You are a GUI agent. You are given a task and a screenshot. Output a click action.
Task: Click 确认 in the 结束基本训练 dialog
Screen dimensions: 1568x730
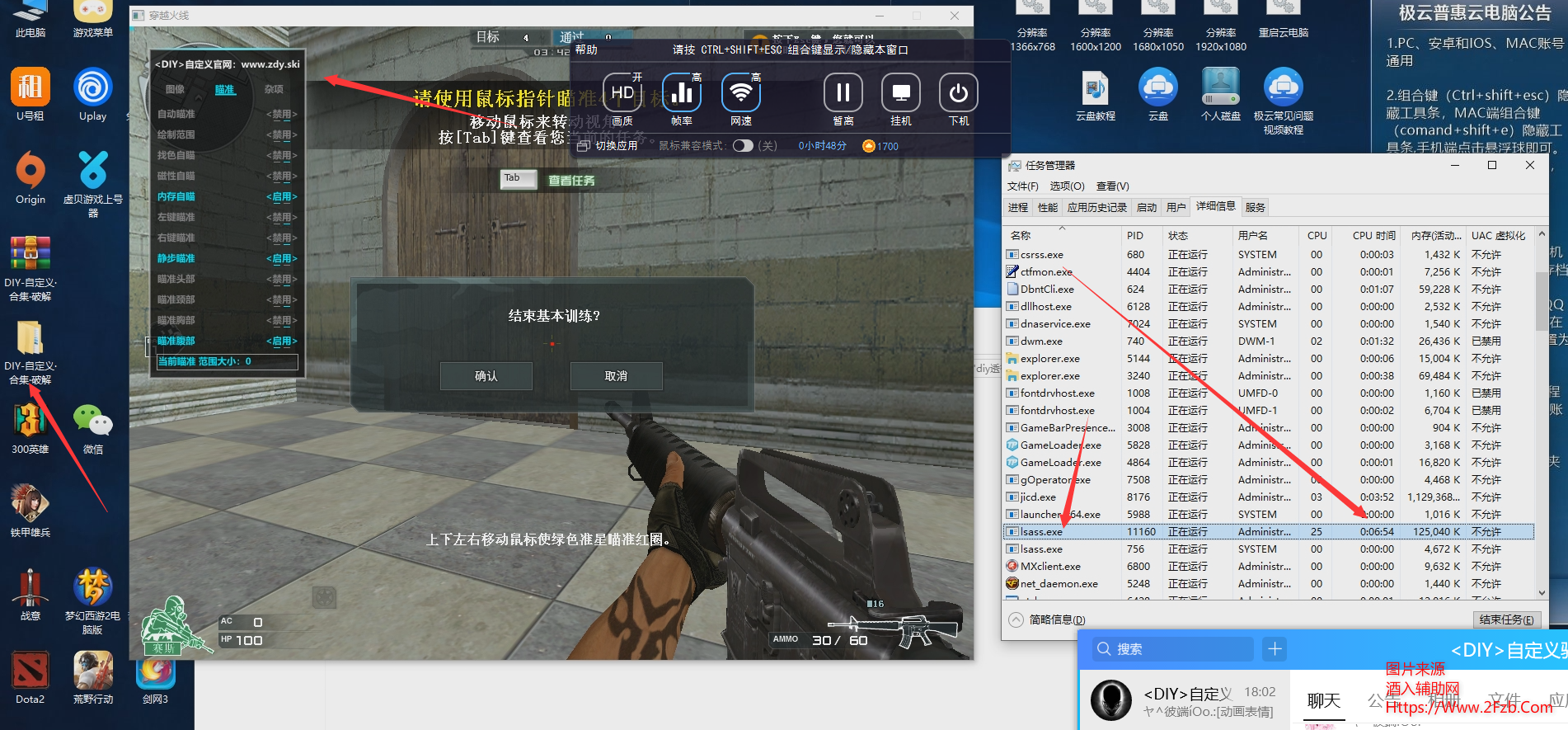tap(486, 376)
